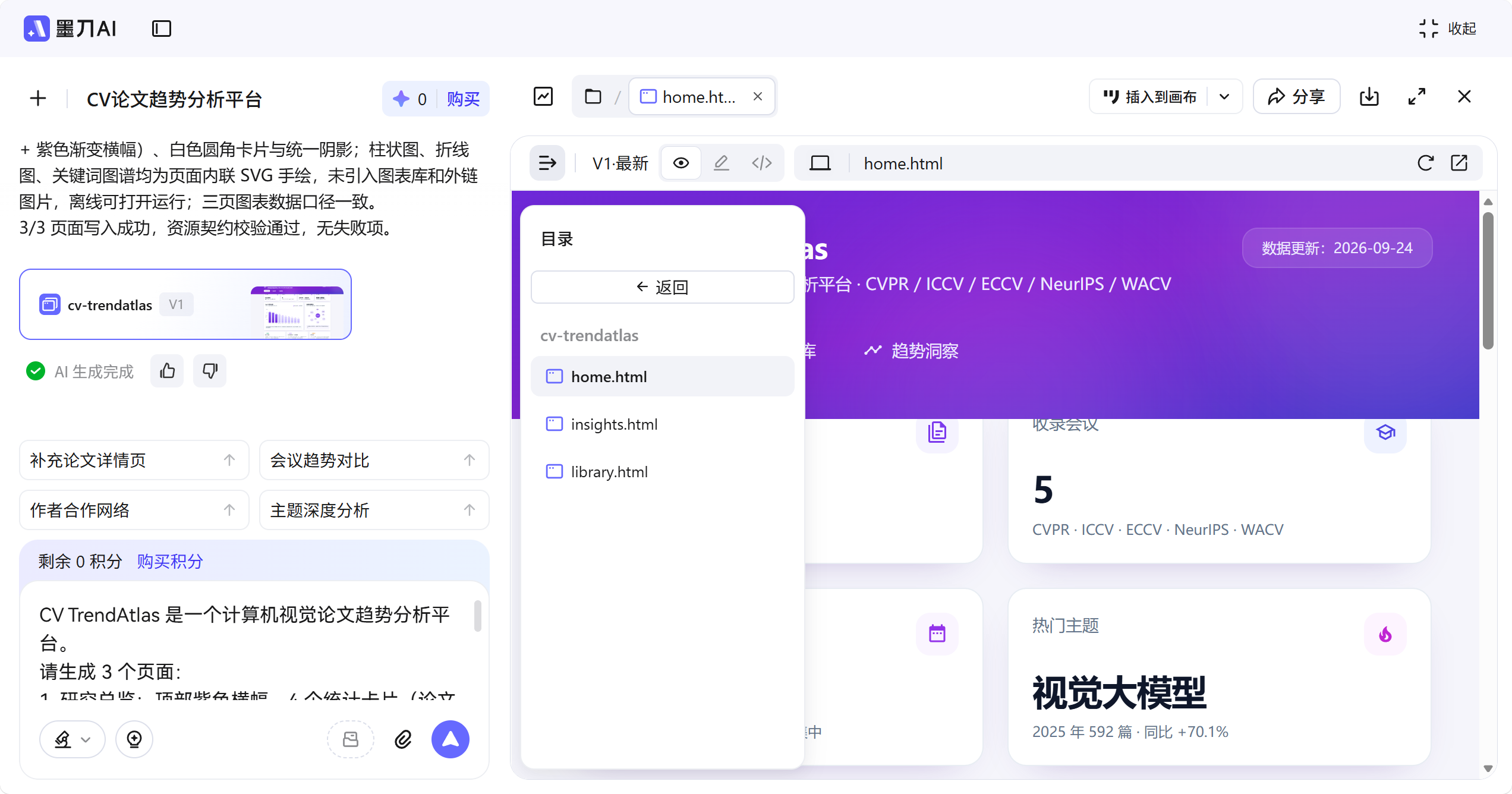Click the 返回 back button
This screenshot has height=794, width=1512.
coord(662,287)
